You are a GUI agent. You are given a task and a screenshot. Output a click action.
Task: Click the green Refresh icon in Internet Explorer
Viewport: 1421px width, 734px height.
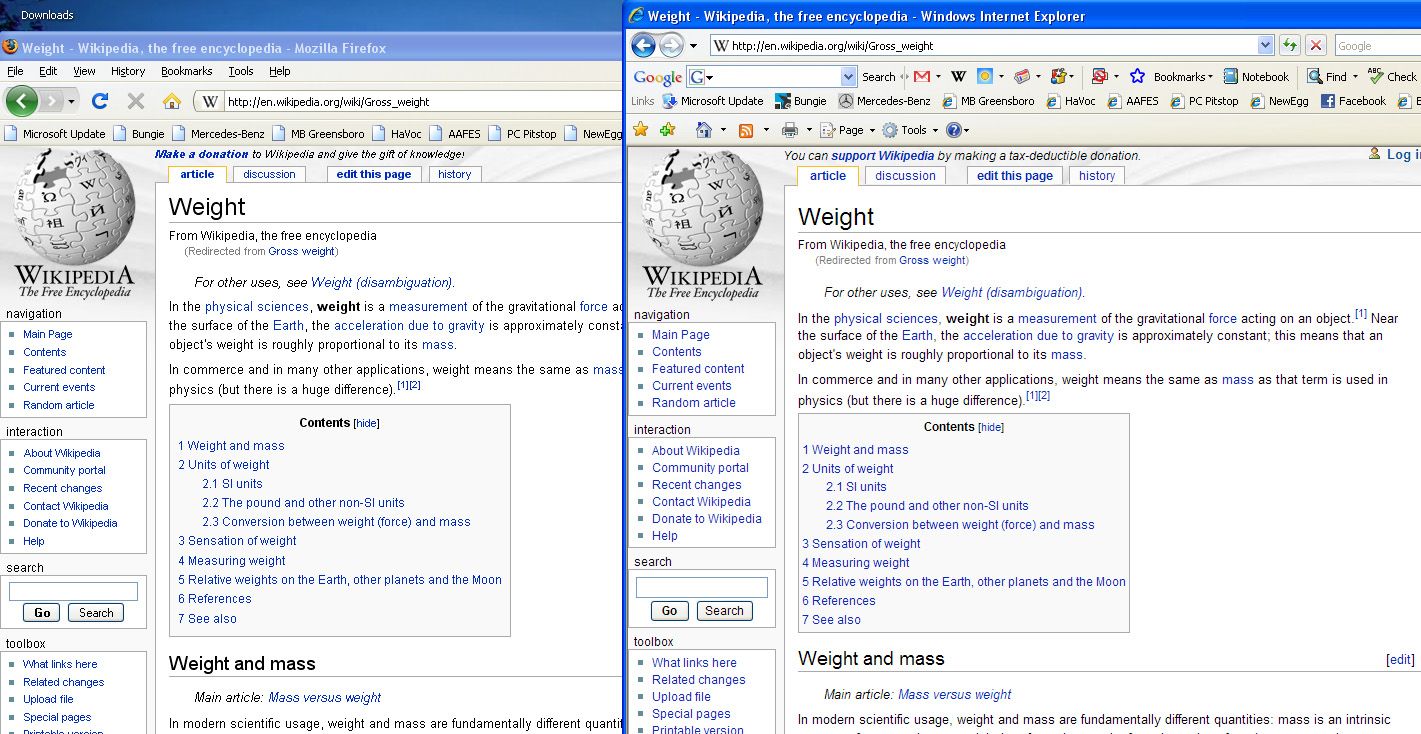click(x=1290, y=45)
